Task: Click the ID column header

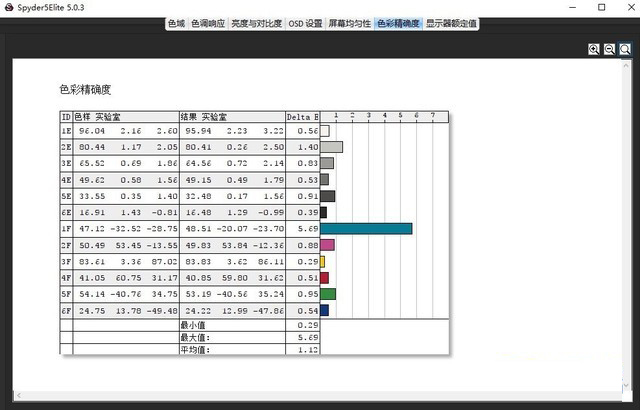Action: [66, 117]
